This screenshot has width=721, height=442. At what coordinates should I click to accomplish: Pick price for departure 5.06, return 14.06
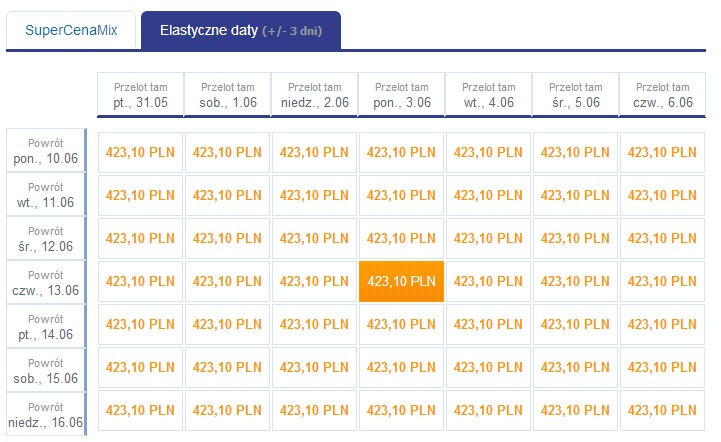(x=575, y=325)
